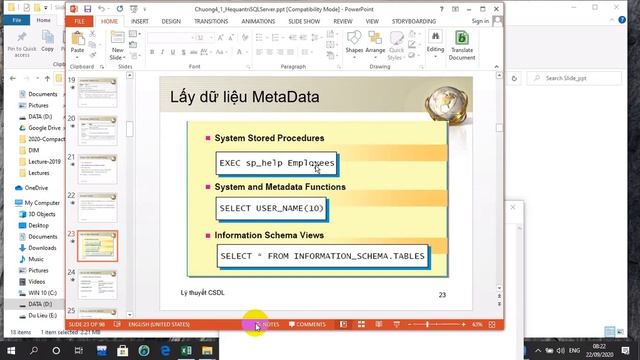640x360 pixels.
Task: Click the Undo arrow icon
Action: point(101,9)
